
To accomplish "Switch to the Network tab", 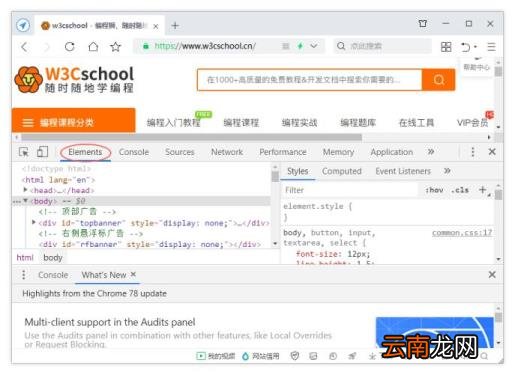I will click(227, 152).
